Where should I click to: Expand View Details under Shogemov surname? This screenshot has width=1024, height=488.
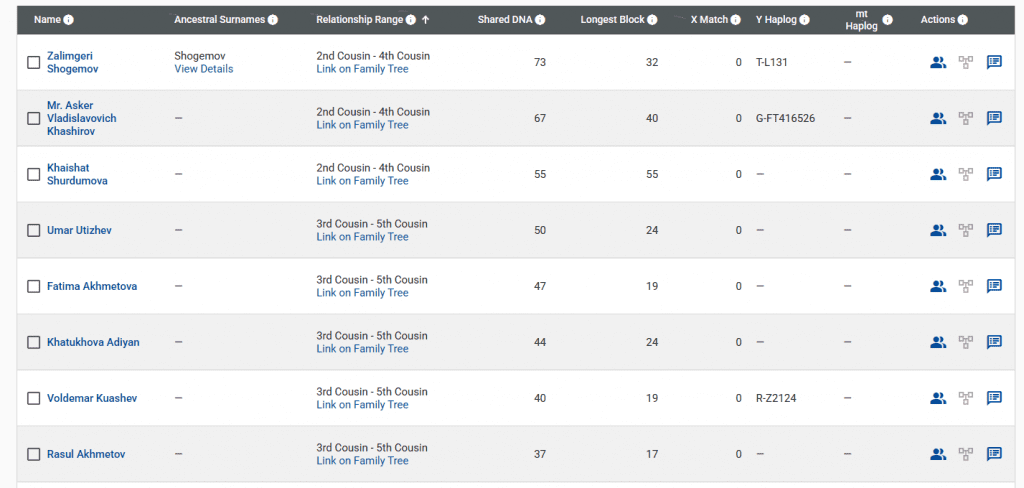click(x=204, y=69)
